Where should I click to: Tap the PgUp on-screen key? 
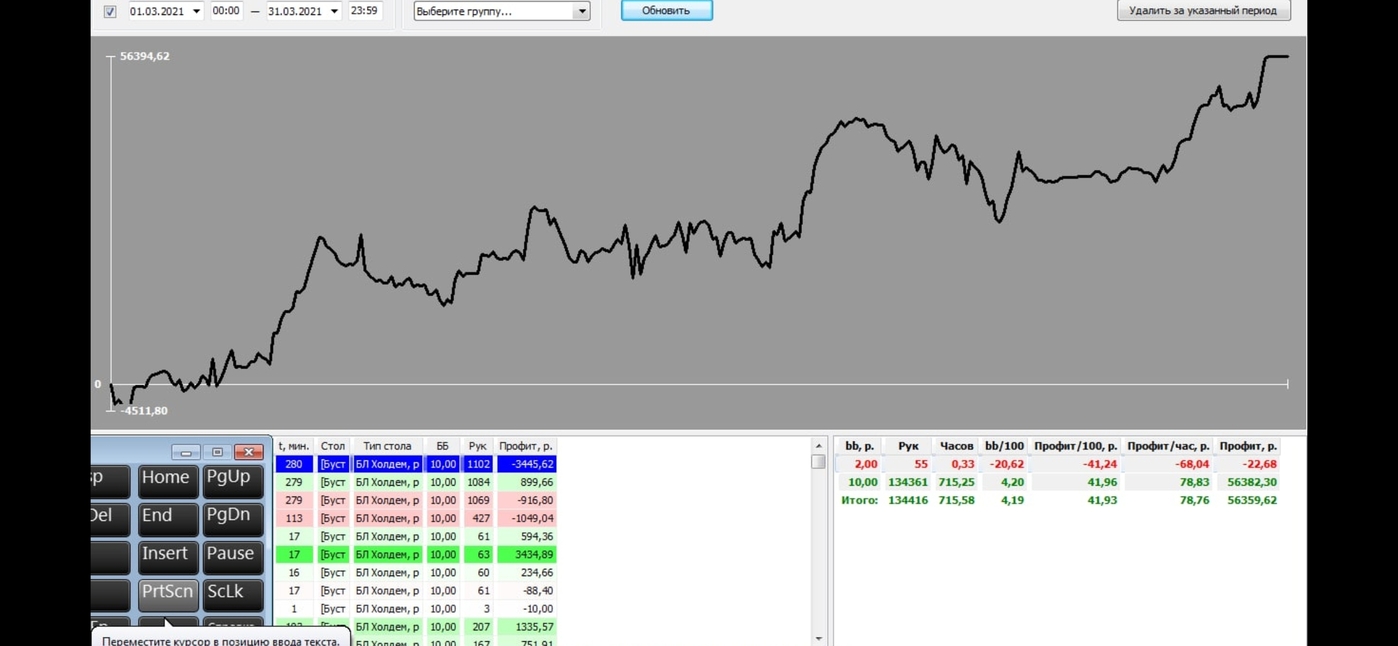click(231, 480)
